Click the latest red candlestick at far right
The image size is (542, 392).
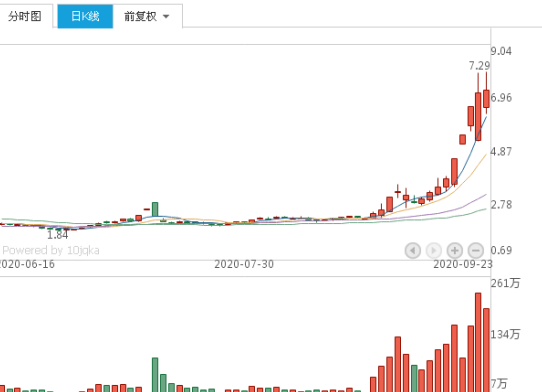[486, 99]
